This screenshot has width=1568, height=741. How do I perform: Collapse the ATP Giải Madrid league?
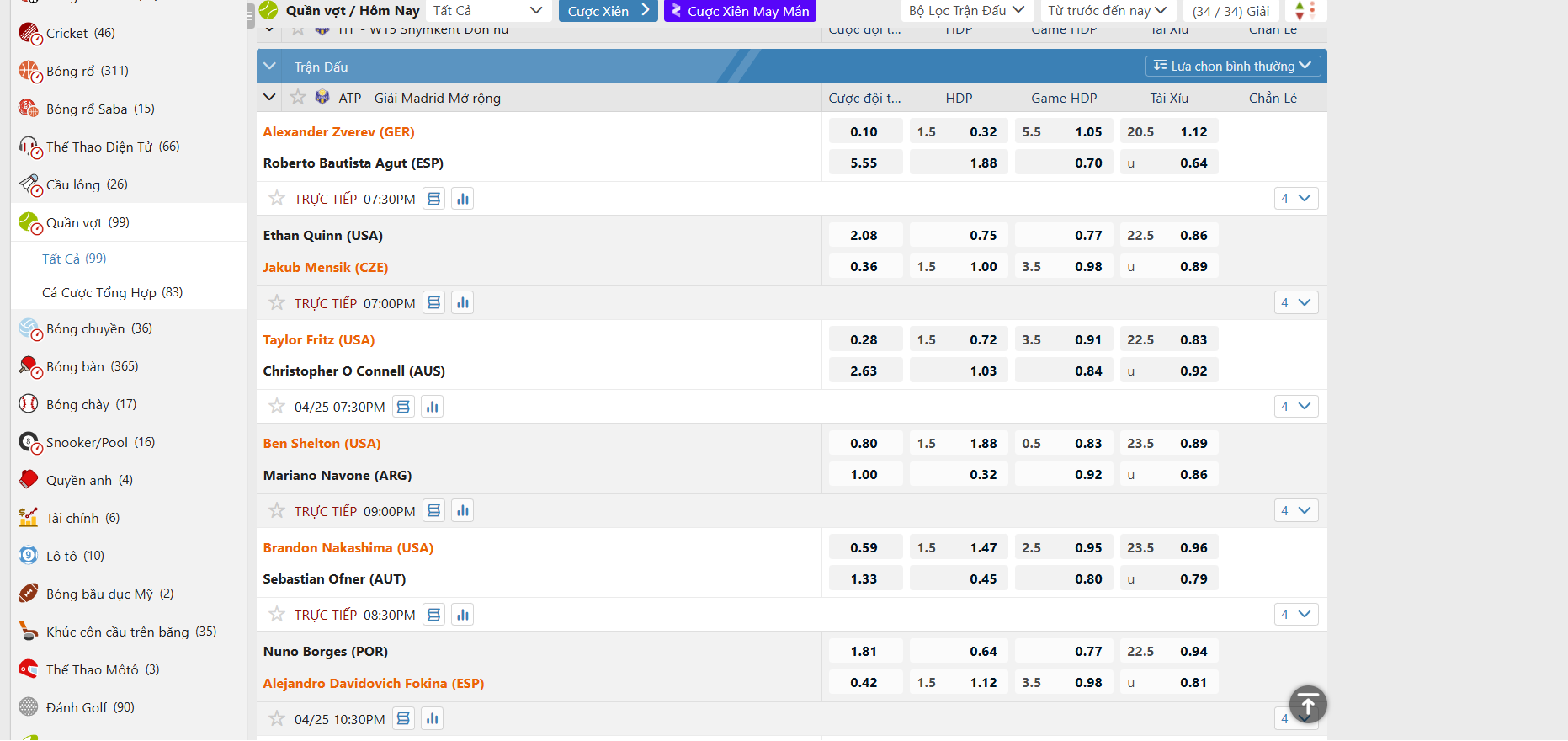tap(269, 98)
